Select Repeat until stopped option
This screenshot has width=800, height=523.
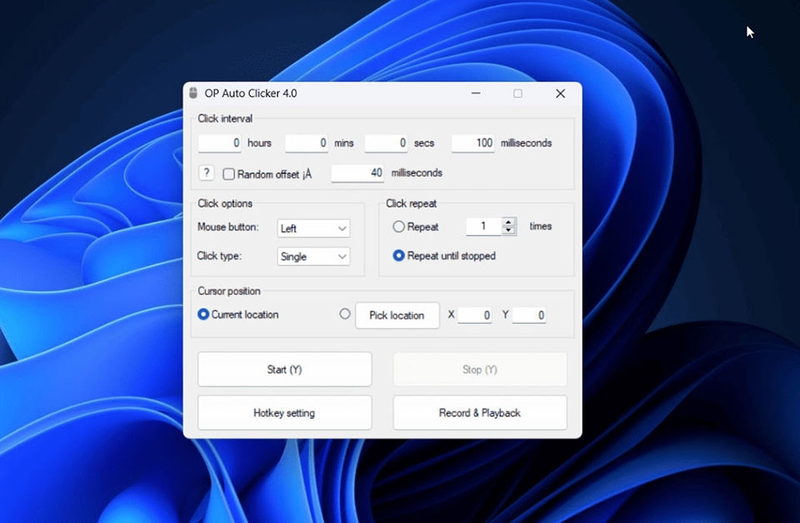pyautogui.click(x=398, y=256)
